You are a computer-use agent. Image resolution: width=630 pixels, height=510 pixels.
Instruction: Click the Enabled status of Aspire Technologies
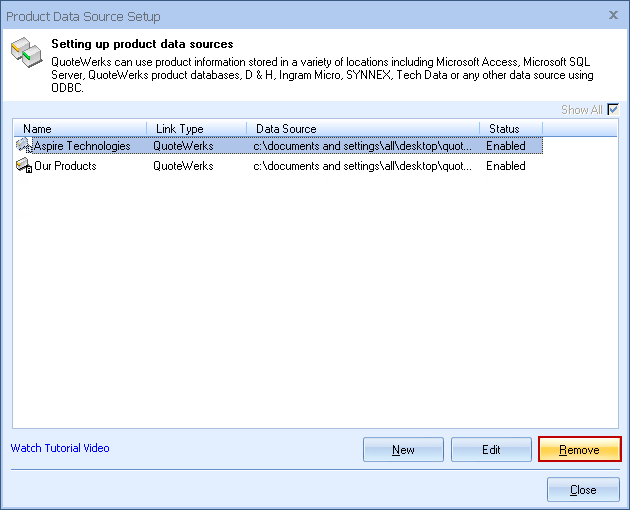[506, 146]
